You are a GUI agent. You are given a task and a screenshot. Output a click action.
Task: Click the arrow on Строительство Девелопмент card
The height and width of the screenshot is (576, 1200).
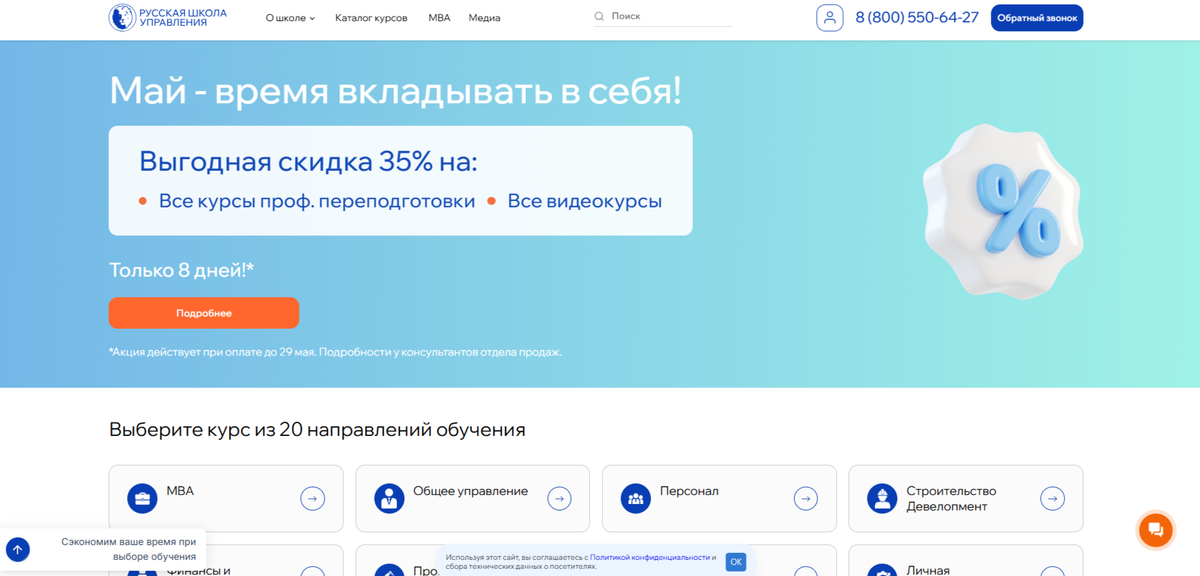(x=1052, y=498)
